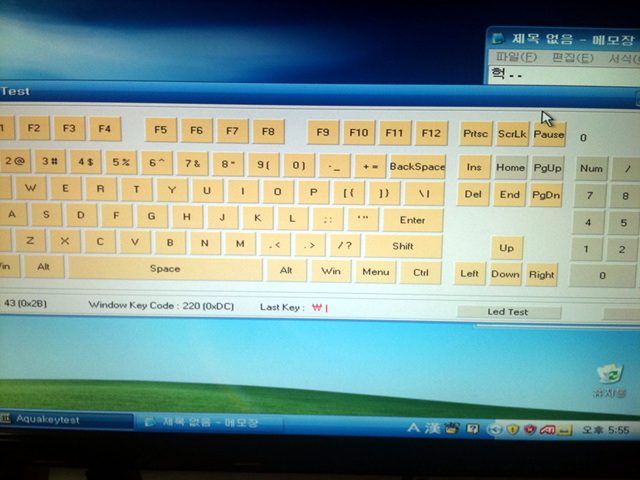The width and height of the screenshot is (640, 480).
Task: Click the letter P key
Action: click(x=313, y=192)
